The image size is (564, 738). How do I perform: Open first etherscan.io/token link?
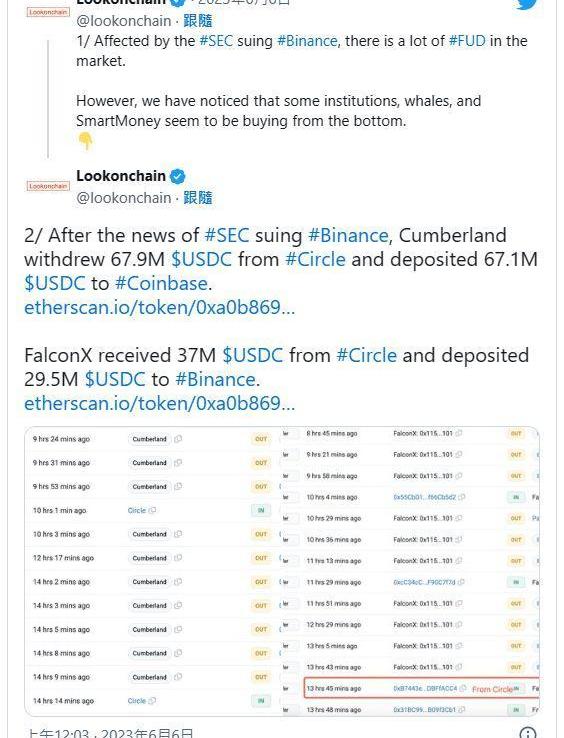pos(160,307)
